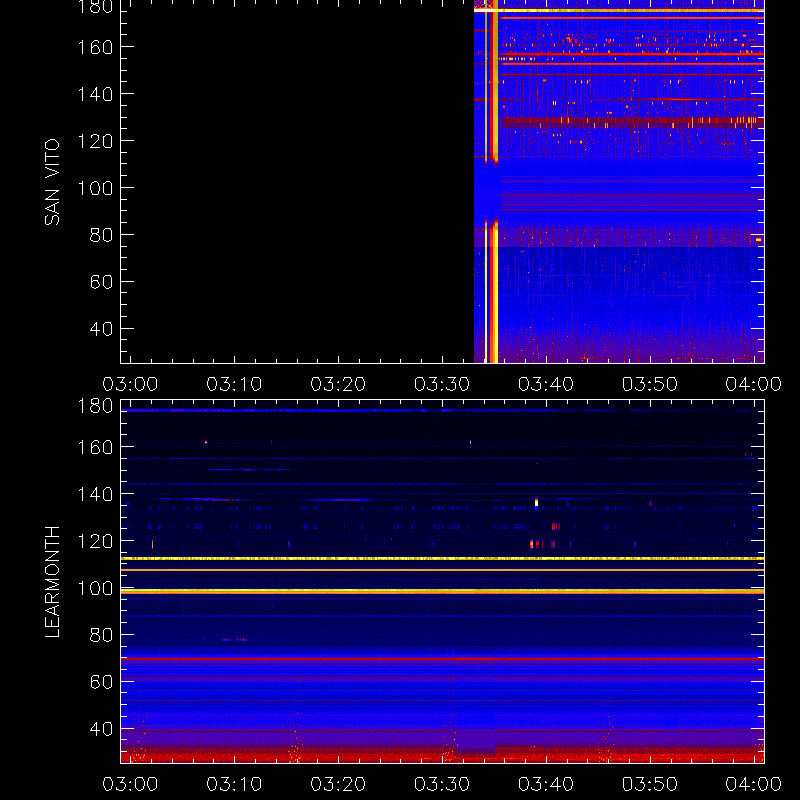Click the 120 tick label on Learmonth axis

[95, 541]
